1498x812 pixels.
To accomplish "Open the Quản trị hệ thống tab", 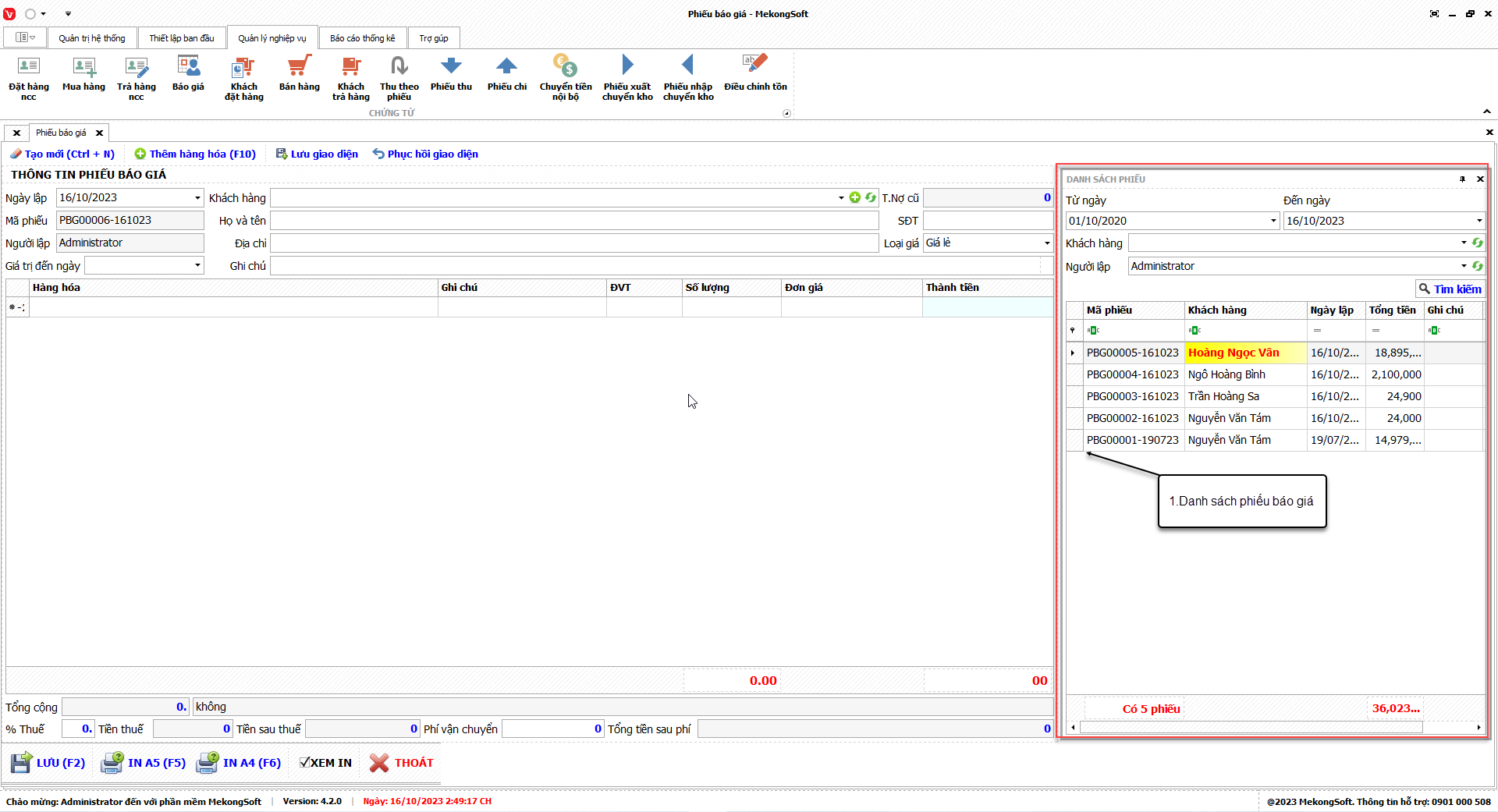I will click(x=91, y=38).
